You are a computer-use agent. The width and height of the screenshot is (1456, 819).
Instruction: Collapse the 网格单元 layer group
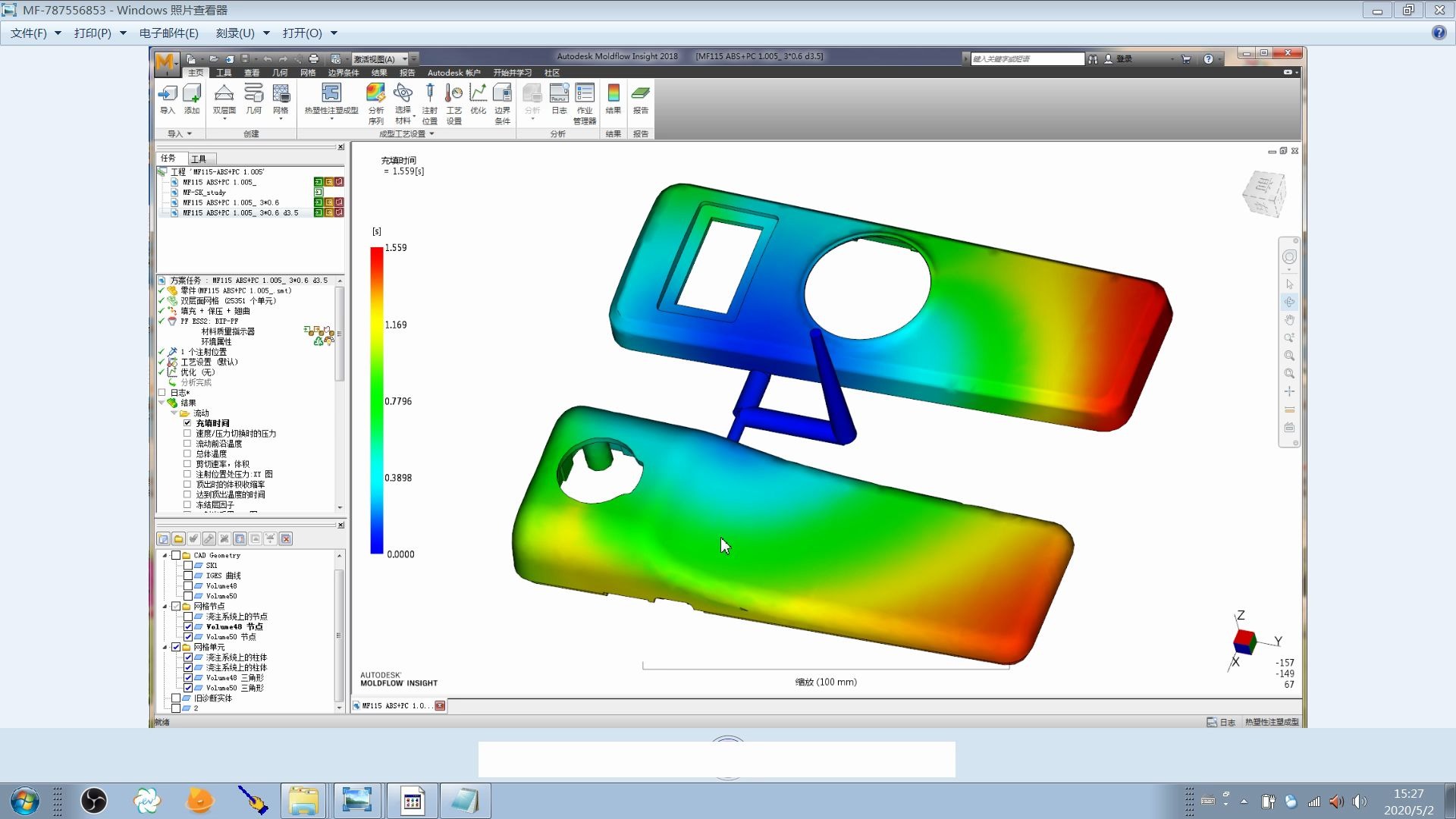point(166,647)
